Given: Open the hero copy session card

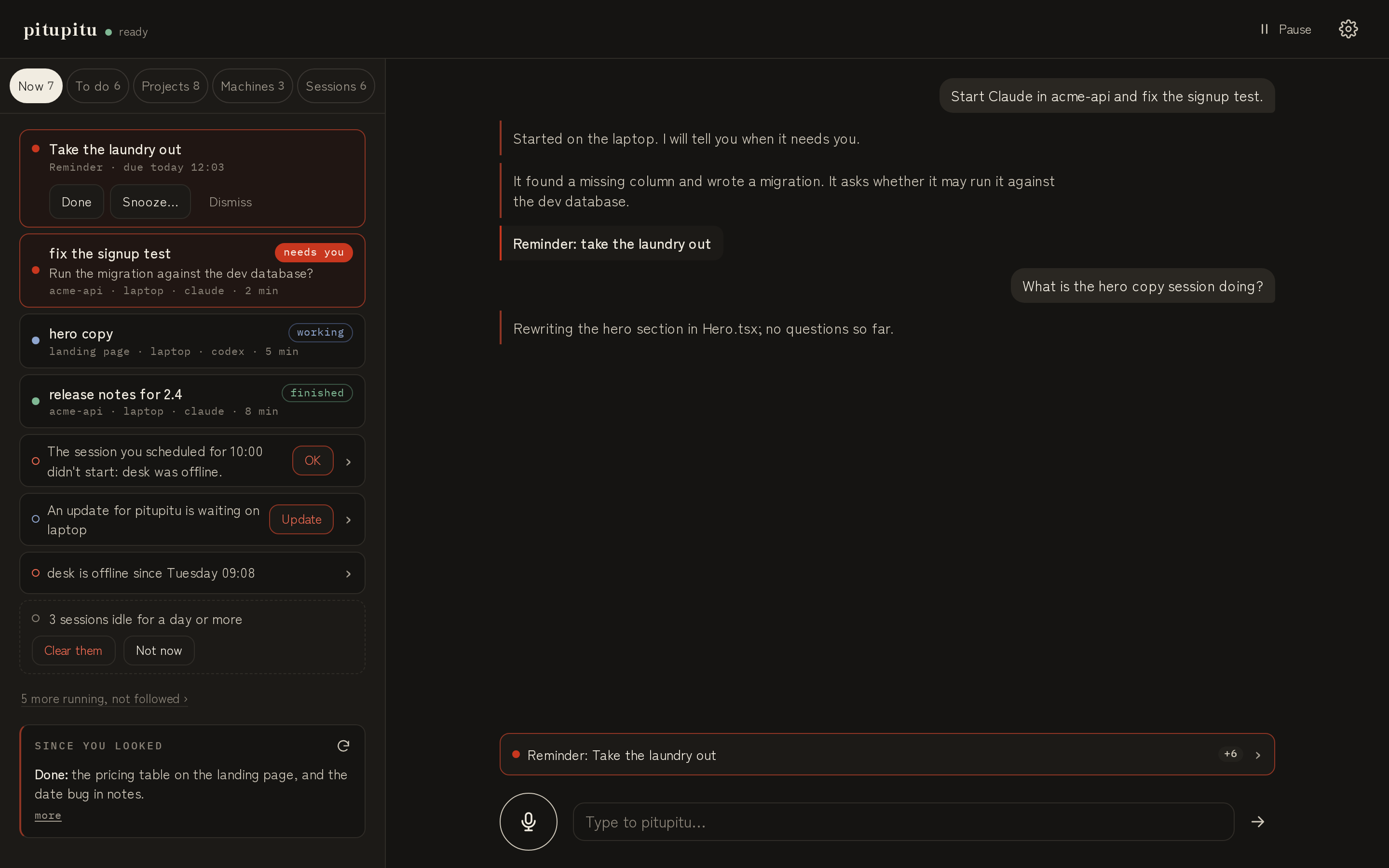Looking at the screenshot, I should [x=192, y=341].
